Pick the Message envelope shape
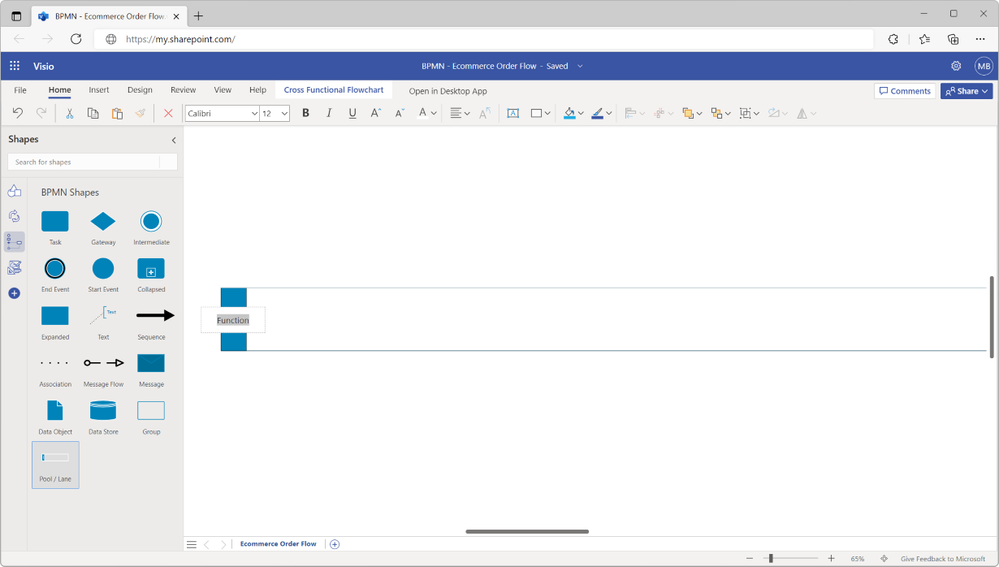Image resolution: width=999 pixels, height=567 pixels. [151, 370]
